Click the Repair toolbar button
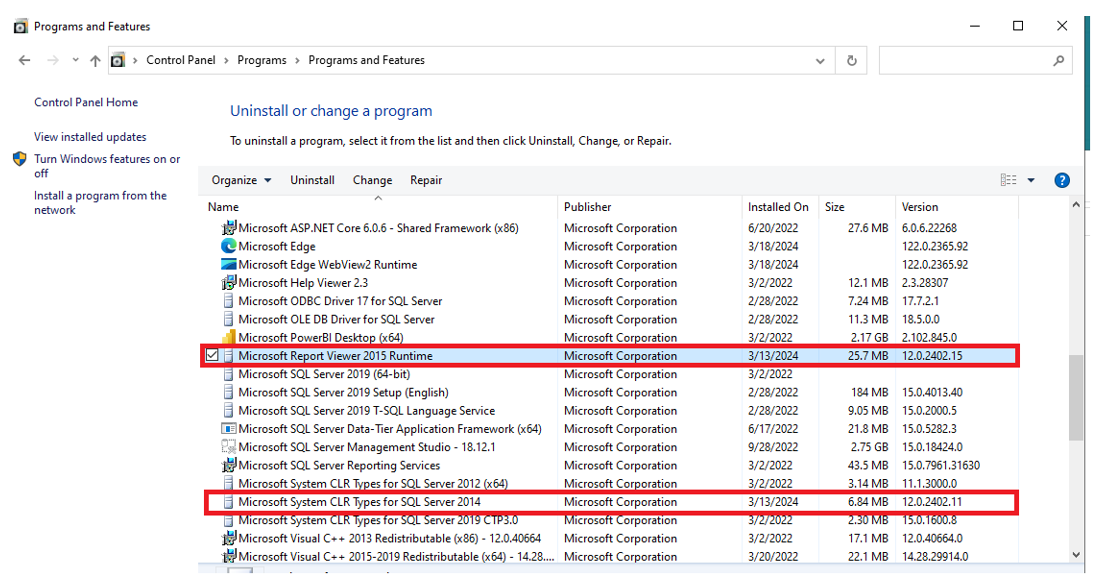 click(x=426, y=180)
